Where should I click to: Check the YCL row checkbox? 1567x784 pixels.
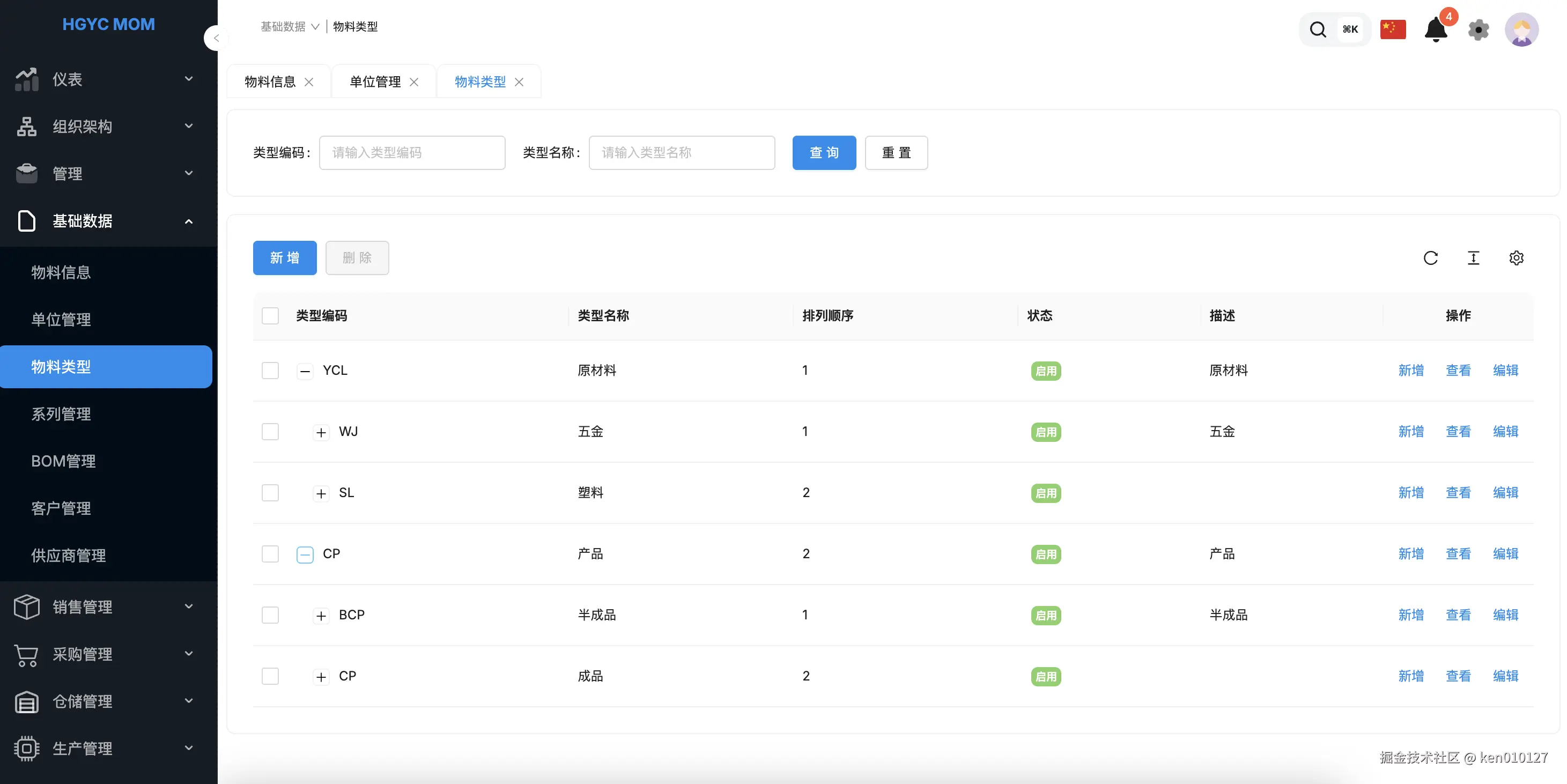point(270,371)
